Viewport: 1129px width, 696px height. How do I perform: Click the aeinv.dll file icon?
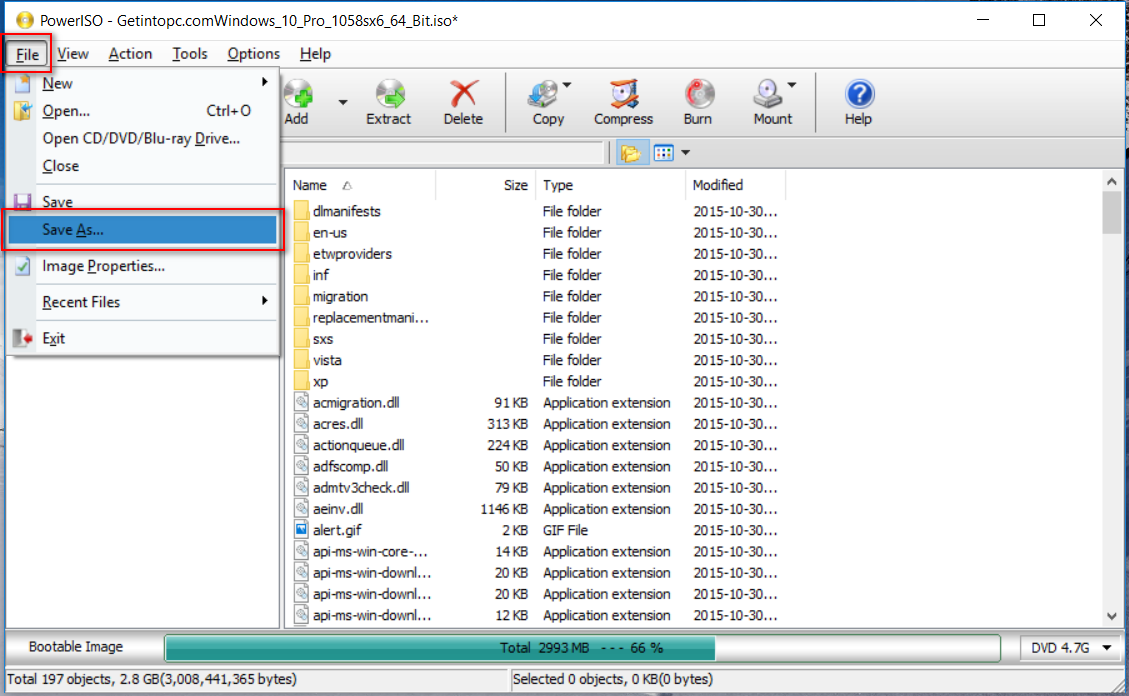click(x=301, y=508)
